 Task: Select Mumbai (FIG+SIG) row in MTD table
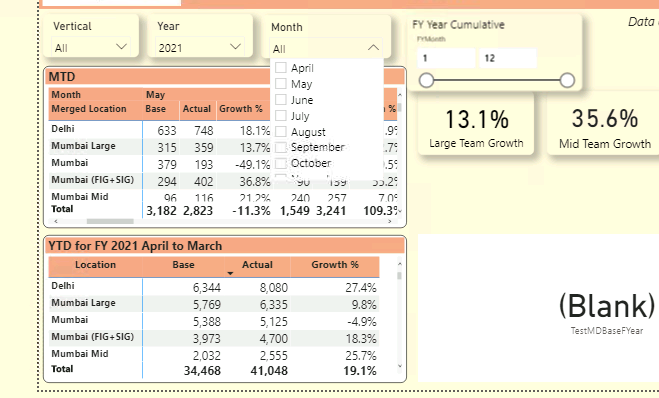92,180
